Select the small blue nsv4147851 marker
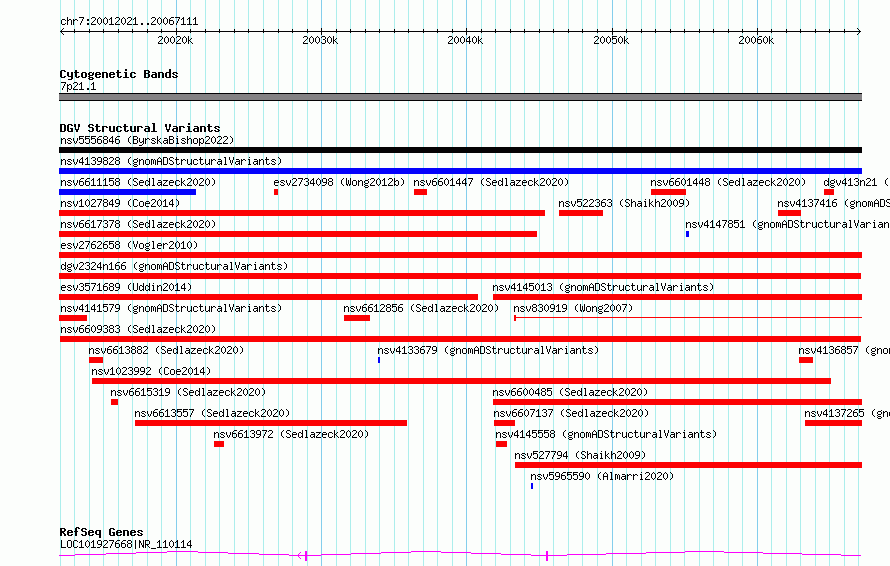Image resolution: width=890 pixels, height=566 pixels. 687,234
